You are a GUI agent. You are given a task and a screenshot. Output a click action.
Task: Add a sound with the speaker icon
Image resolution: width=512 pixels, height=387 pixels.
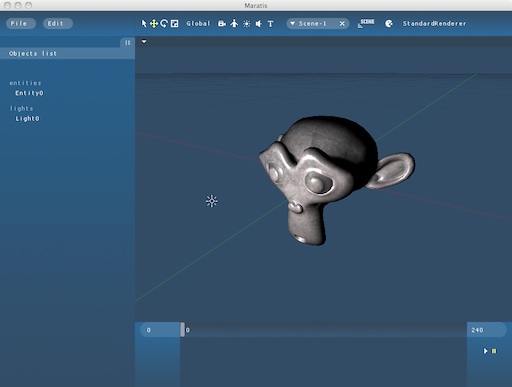click(x=258, y=24)
